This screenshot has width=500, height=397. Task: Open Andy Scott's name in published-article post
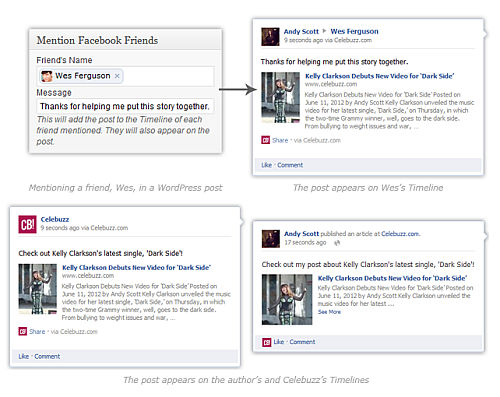(301, 234)
